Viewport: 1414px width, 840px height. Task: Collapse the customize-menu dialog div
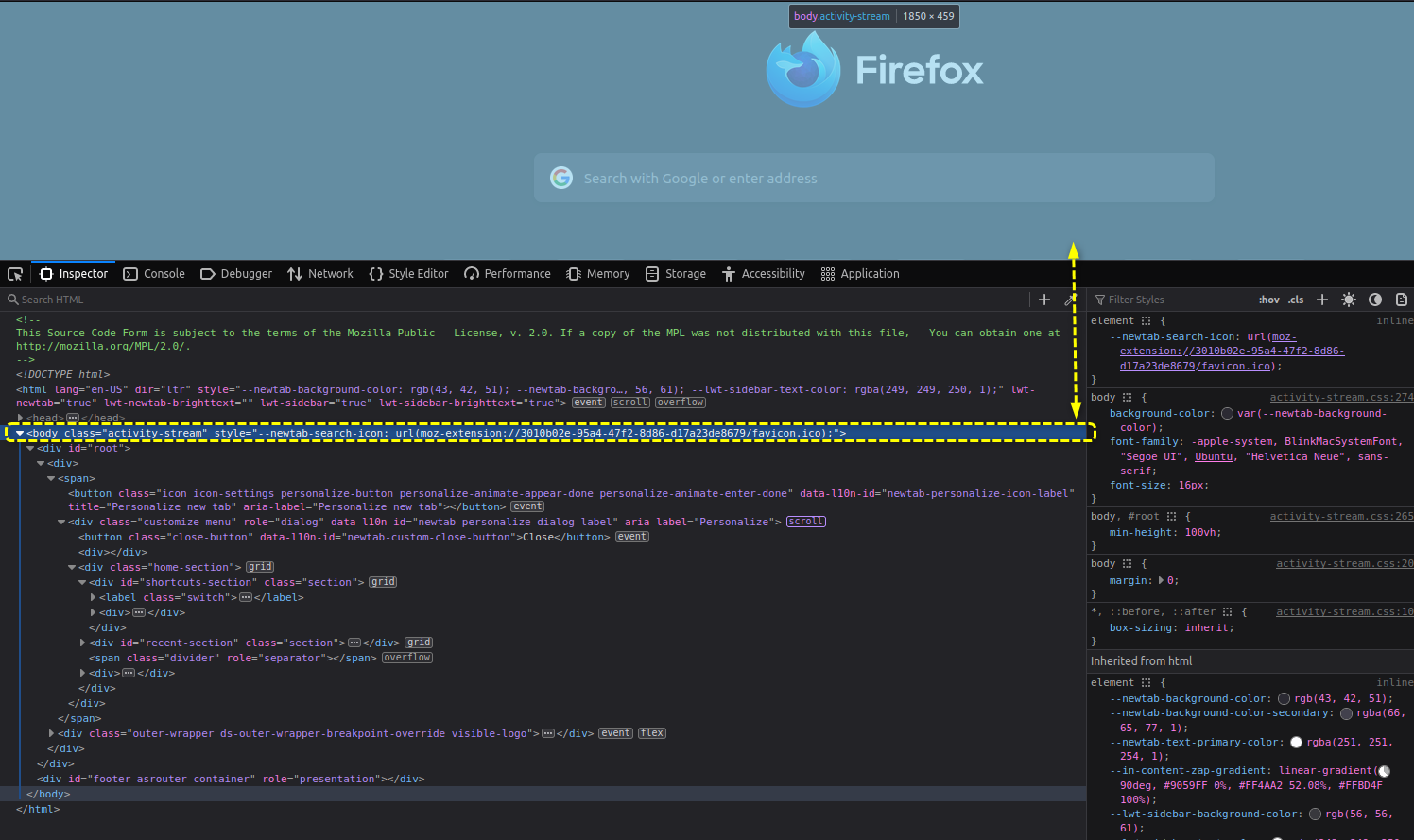[61, 522]
